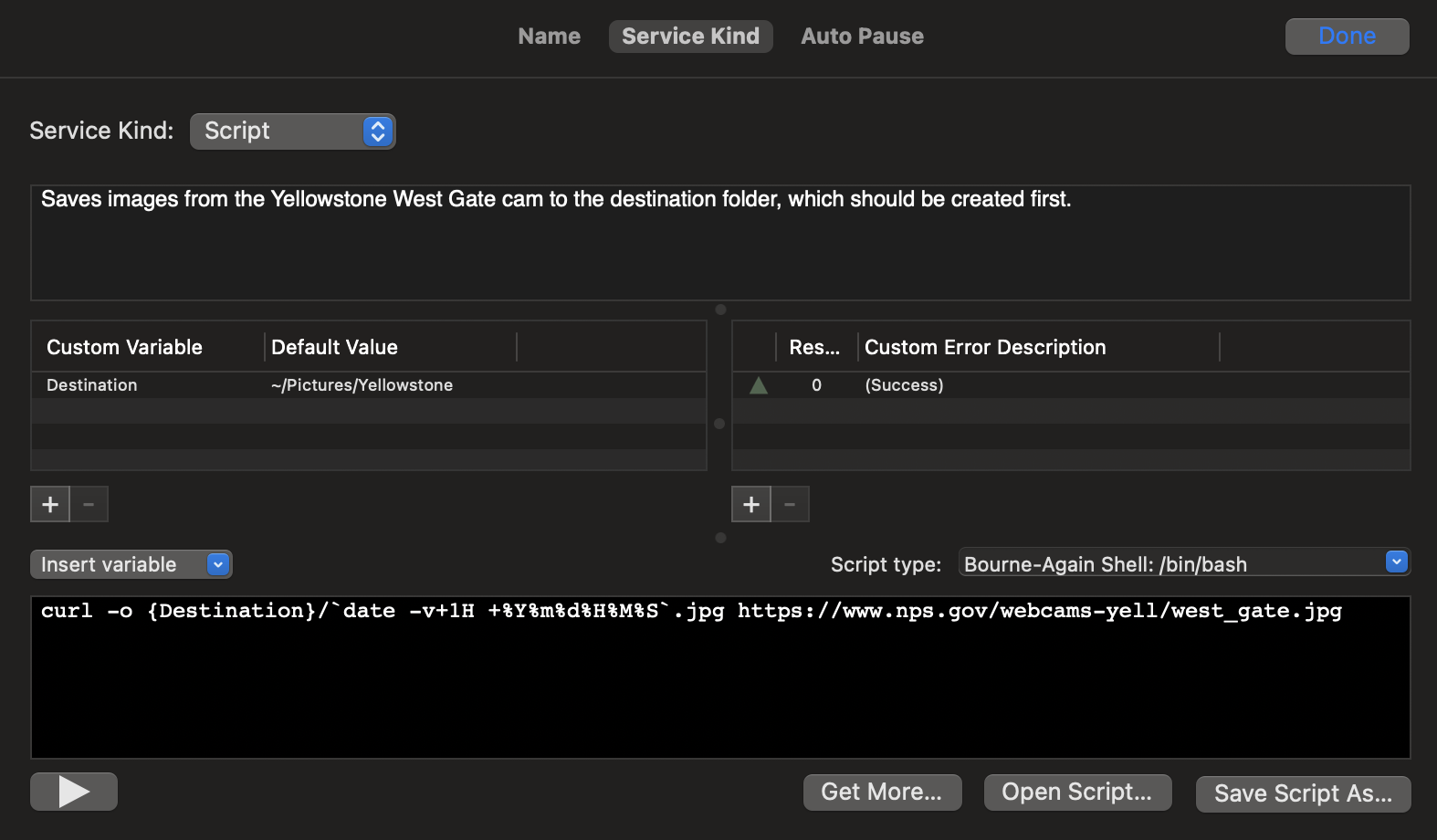Click split handle above the script type row
Screen dimensions: 1437x840
pyautogui.click(x=720, y=538)
